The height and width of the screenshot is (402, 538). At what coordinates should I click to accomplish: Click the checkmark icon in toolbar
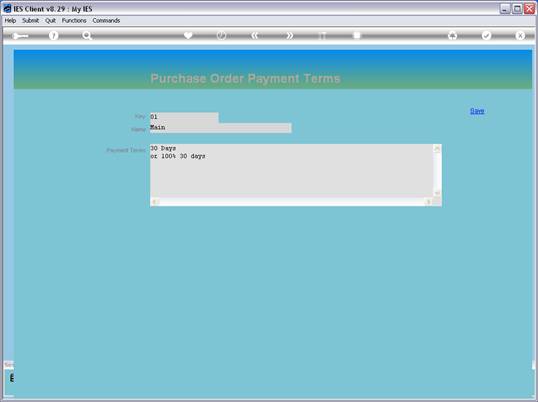486,35
